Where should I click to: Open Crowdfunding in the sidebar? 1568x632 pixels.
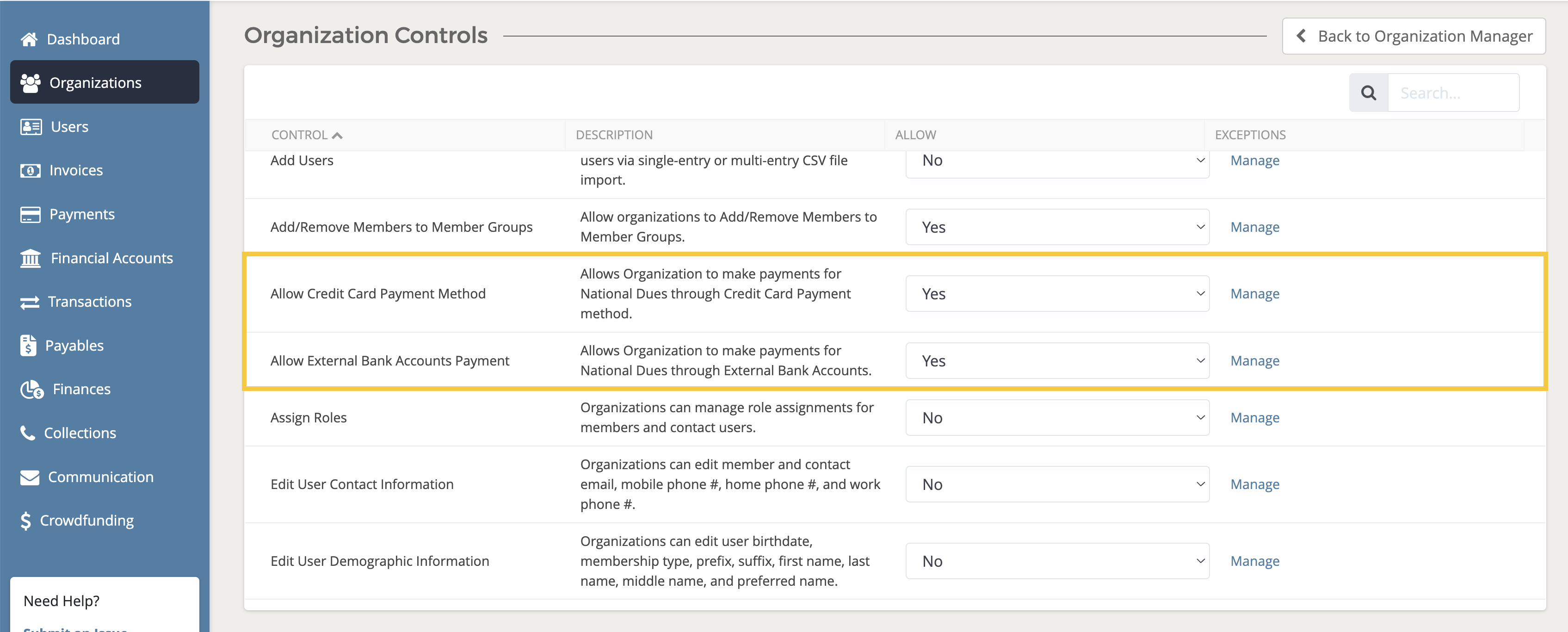(x=86, y=520)
